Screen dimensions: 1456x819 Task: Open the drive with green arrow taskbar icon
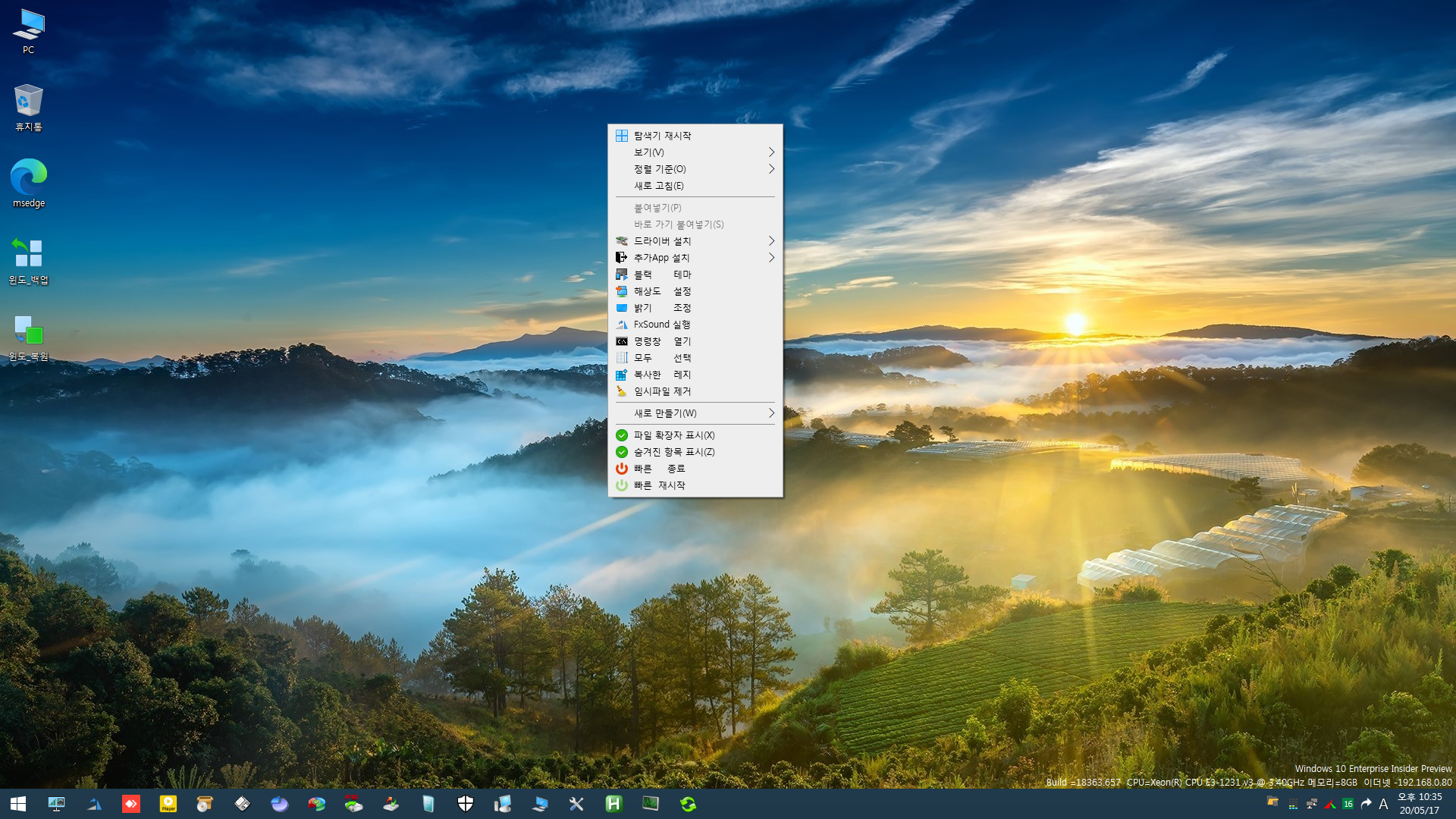391,804
